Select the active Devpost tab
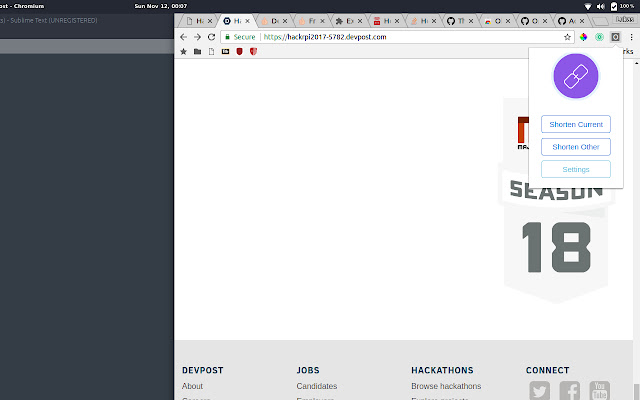The width and height of the screenshot is (640, 400). [x=236, y=21]
